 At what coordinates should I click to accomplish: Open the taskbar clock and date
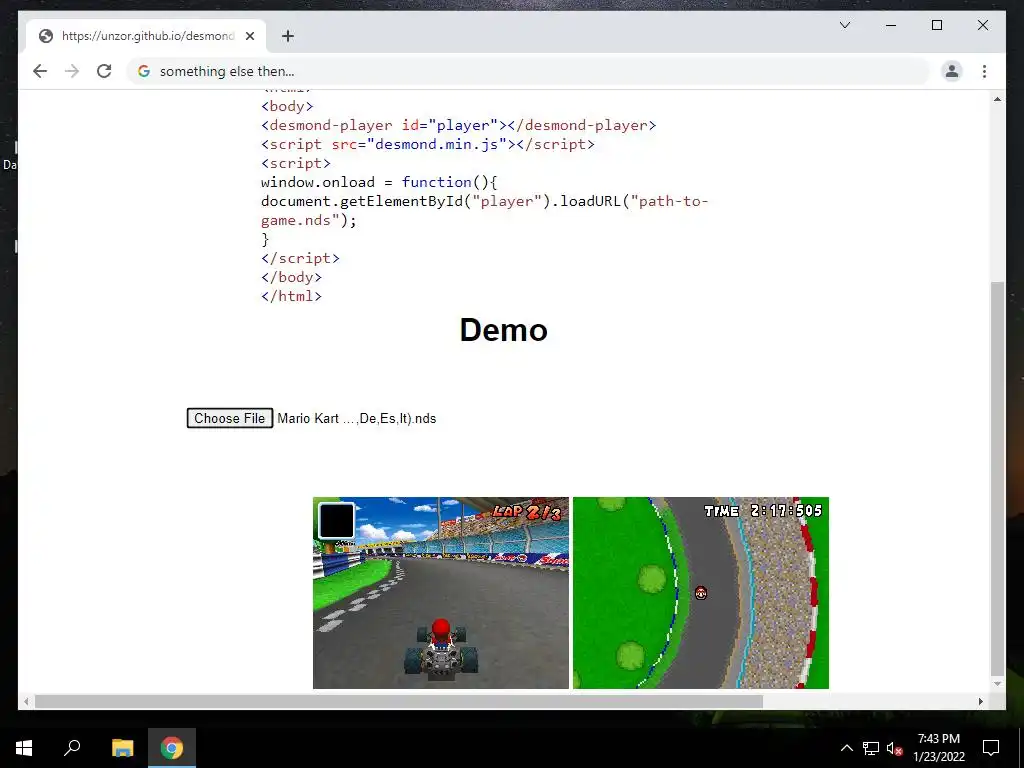tap(939, 748)
